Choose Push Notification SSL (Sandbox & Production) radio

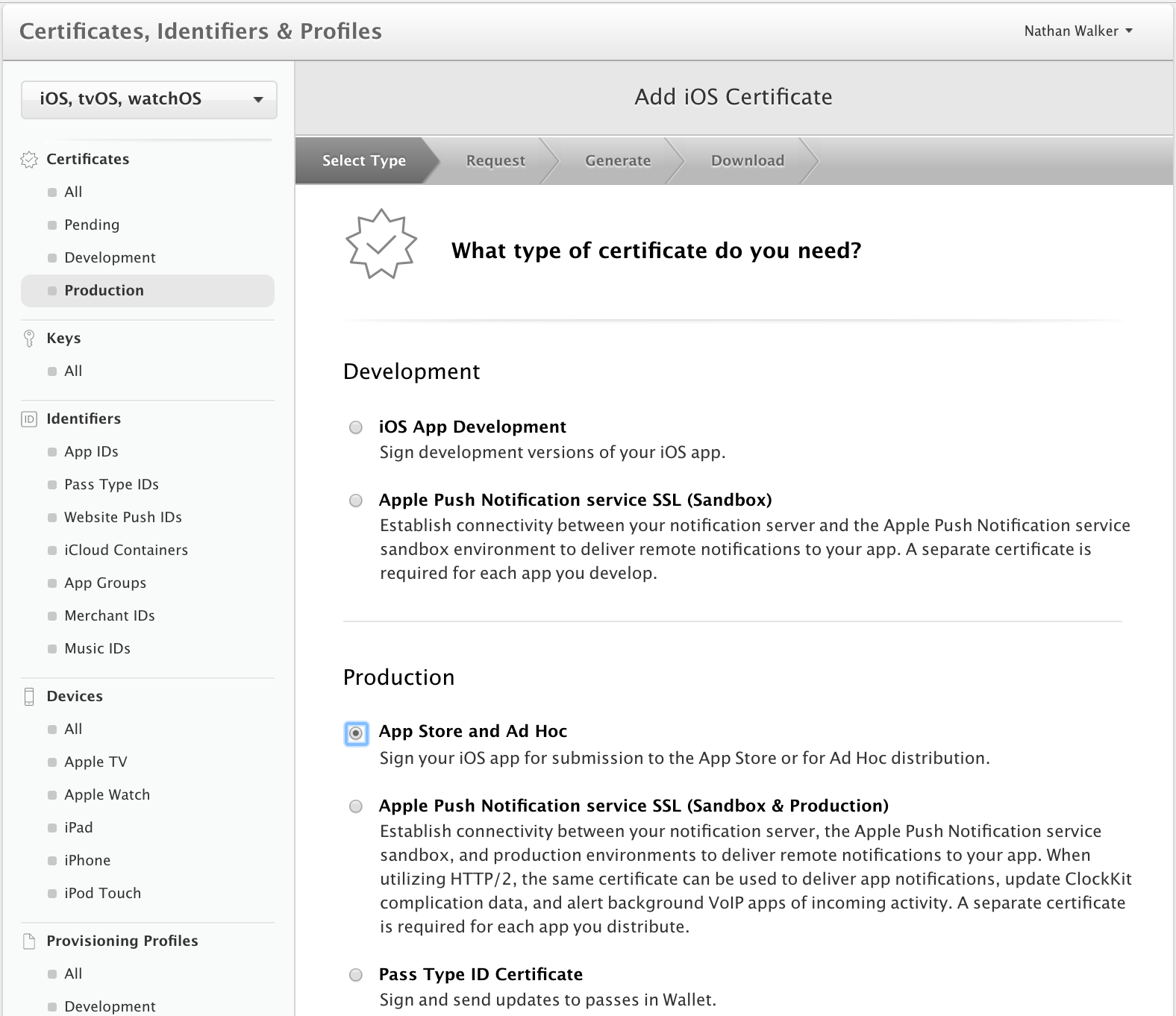[x=356, y=806]
